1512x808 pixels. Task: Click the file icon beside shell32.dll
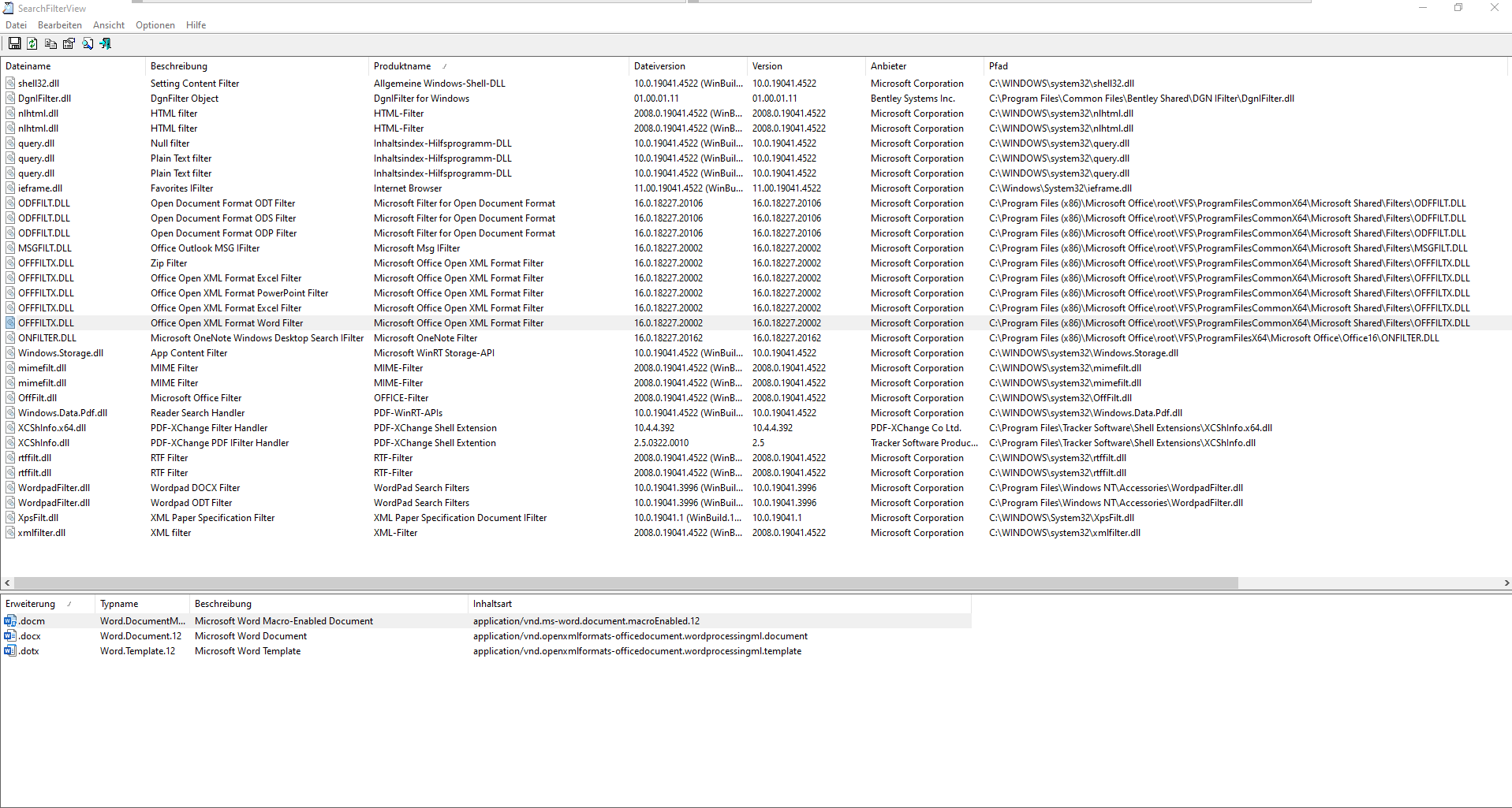(x=10, y=84)
